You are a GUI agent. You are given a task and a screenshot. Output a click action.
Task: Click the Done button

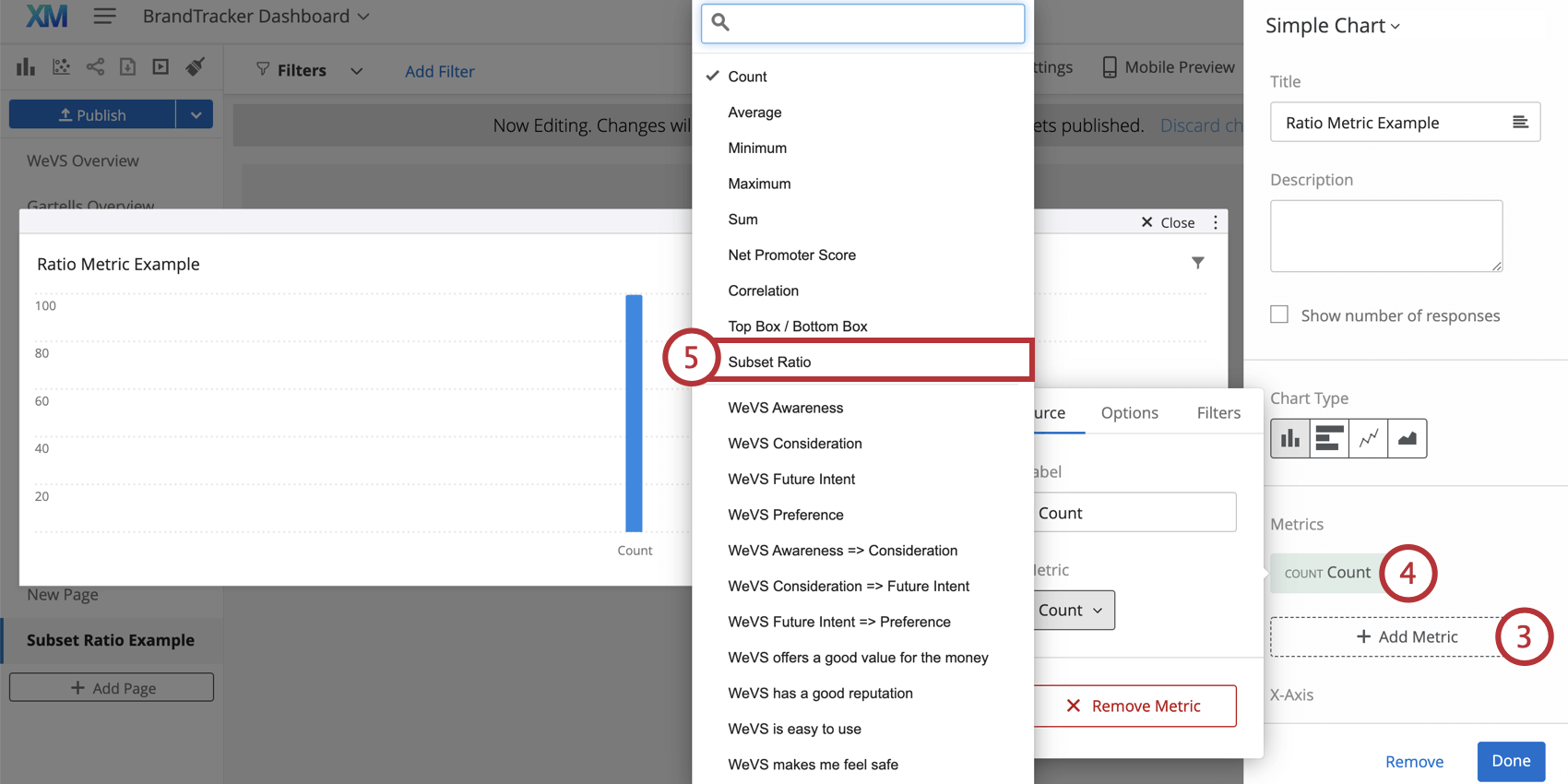click(x=1511, y=761)
